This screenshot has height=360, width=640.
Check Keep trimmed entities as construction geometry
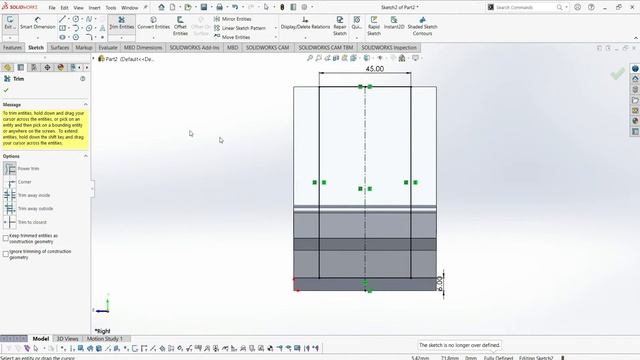6,238
